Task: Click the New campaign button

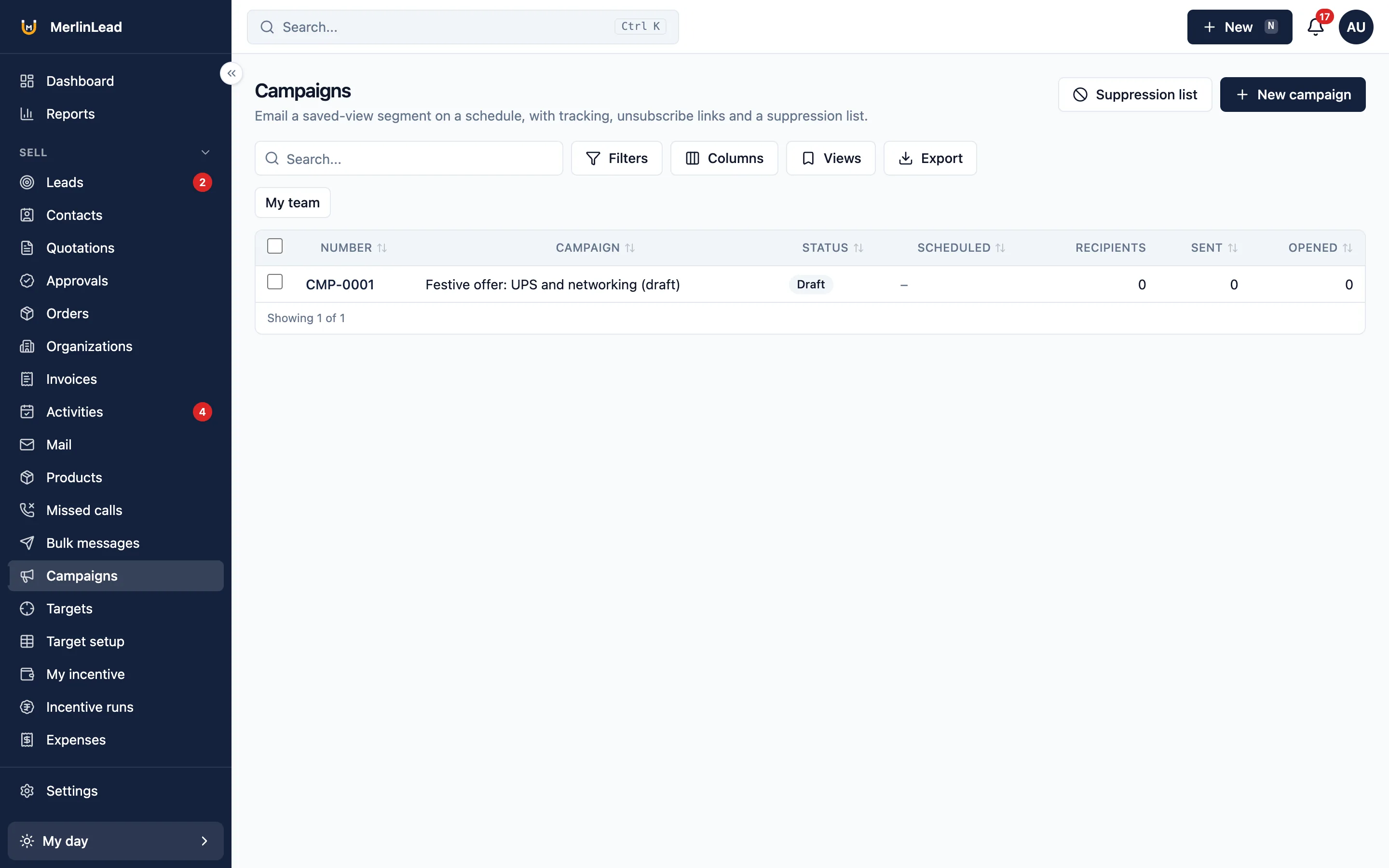Action: coord(1293,94)
